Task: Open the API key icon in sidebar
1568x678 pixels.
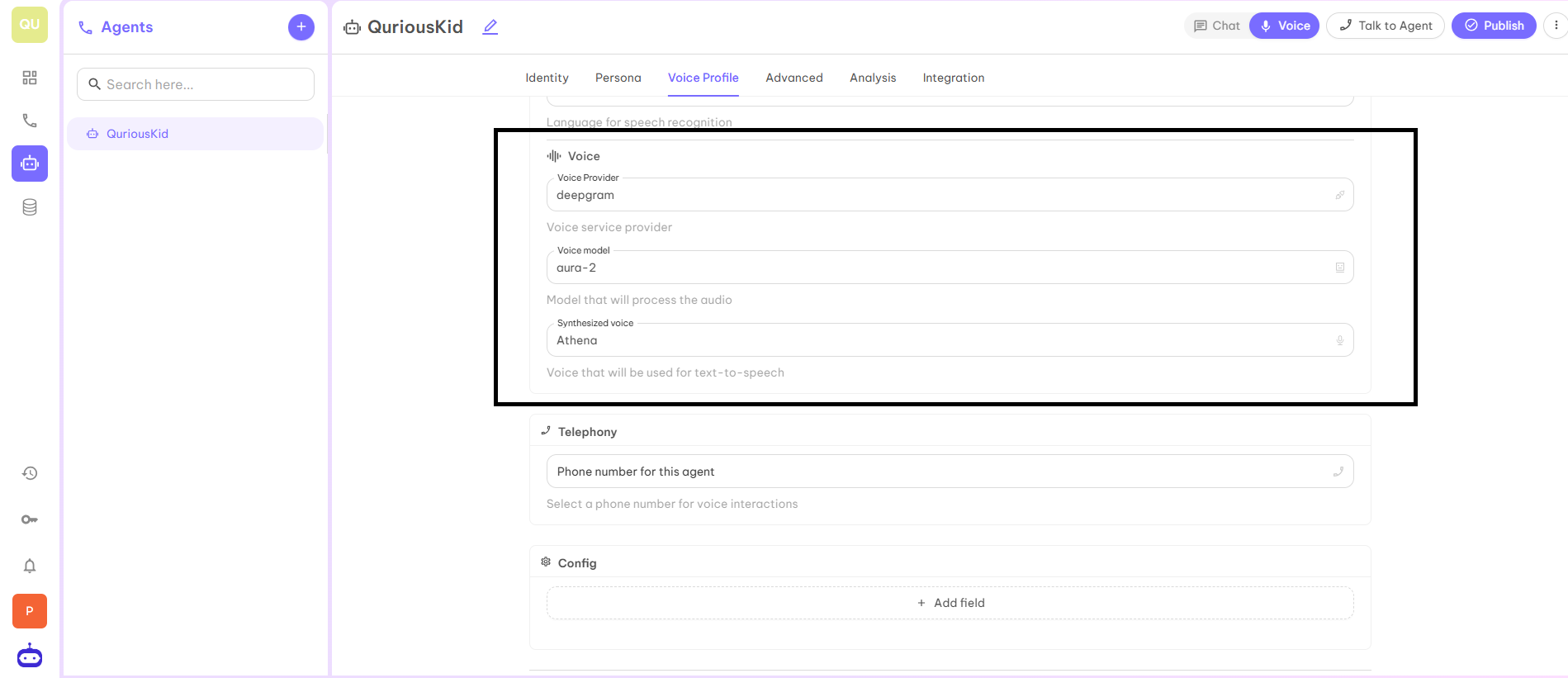Action: [x=30, y=519]
